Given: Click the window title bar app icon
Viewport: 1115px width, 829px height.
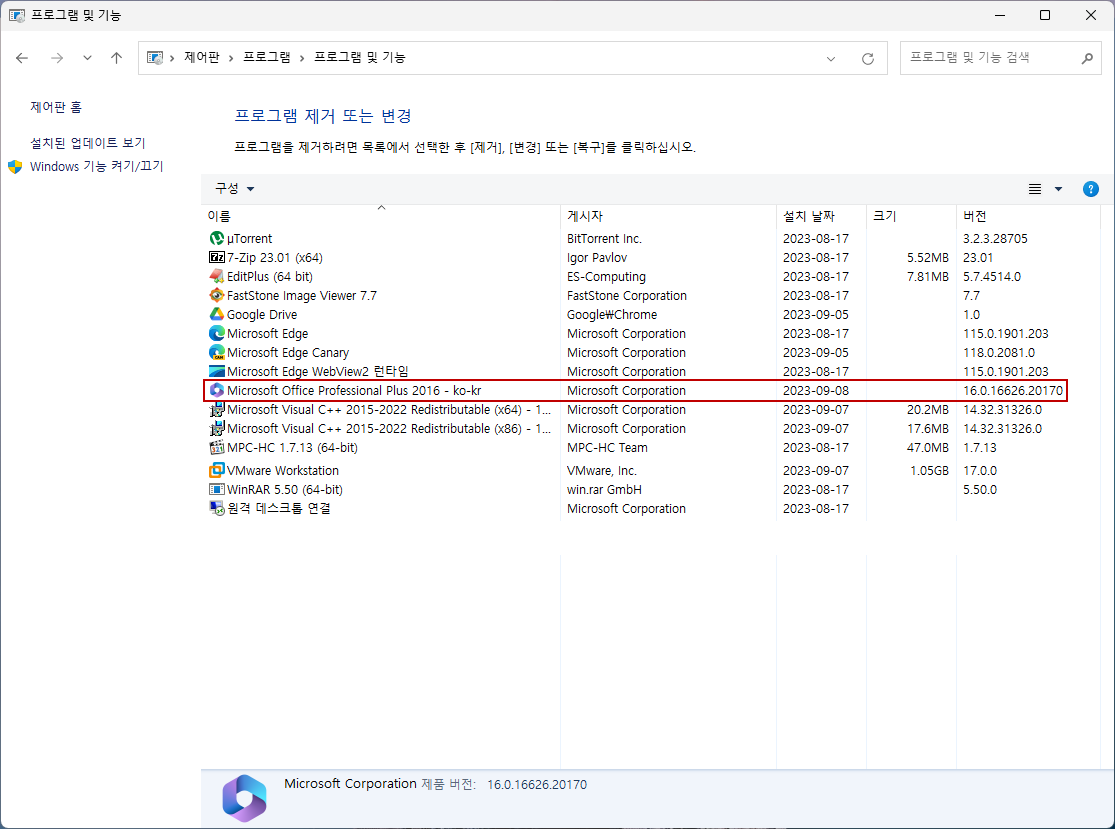Looking at the screenshot, I should point(16,15).
